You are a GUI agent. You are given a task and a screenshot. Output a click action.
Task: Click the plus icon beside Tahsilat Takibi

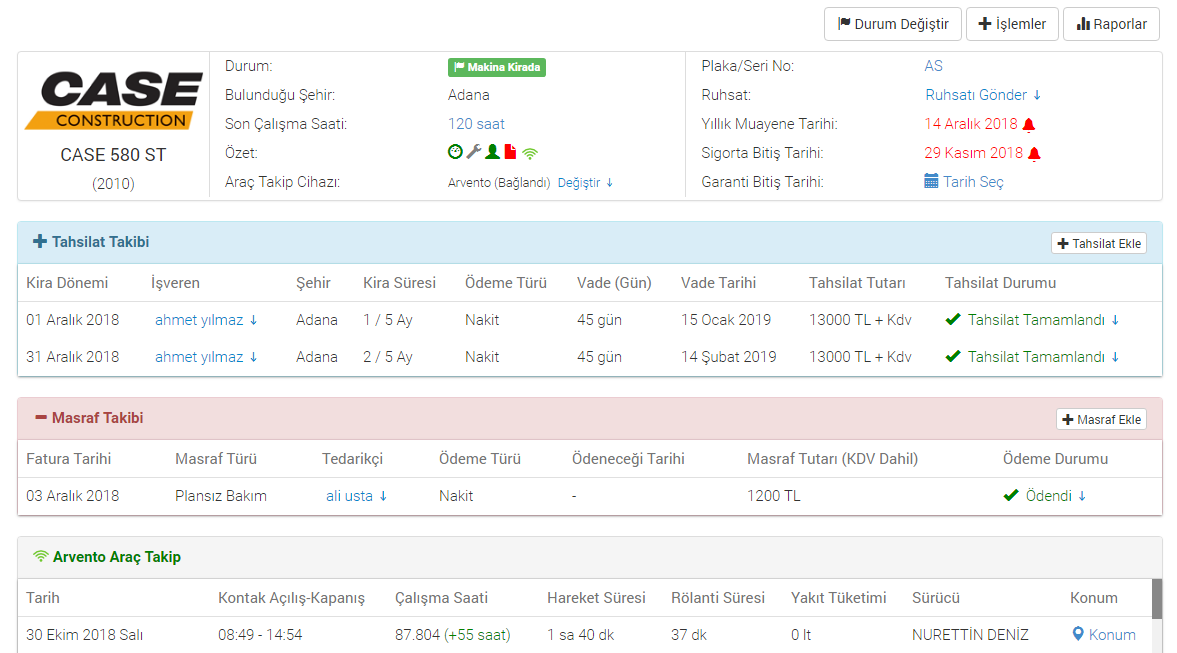[40, 242]
